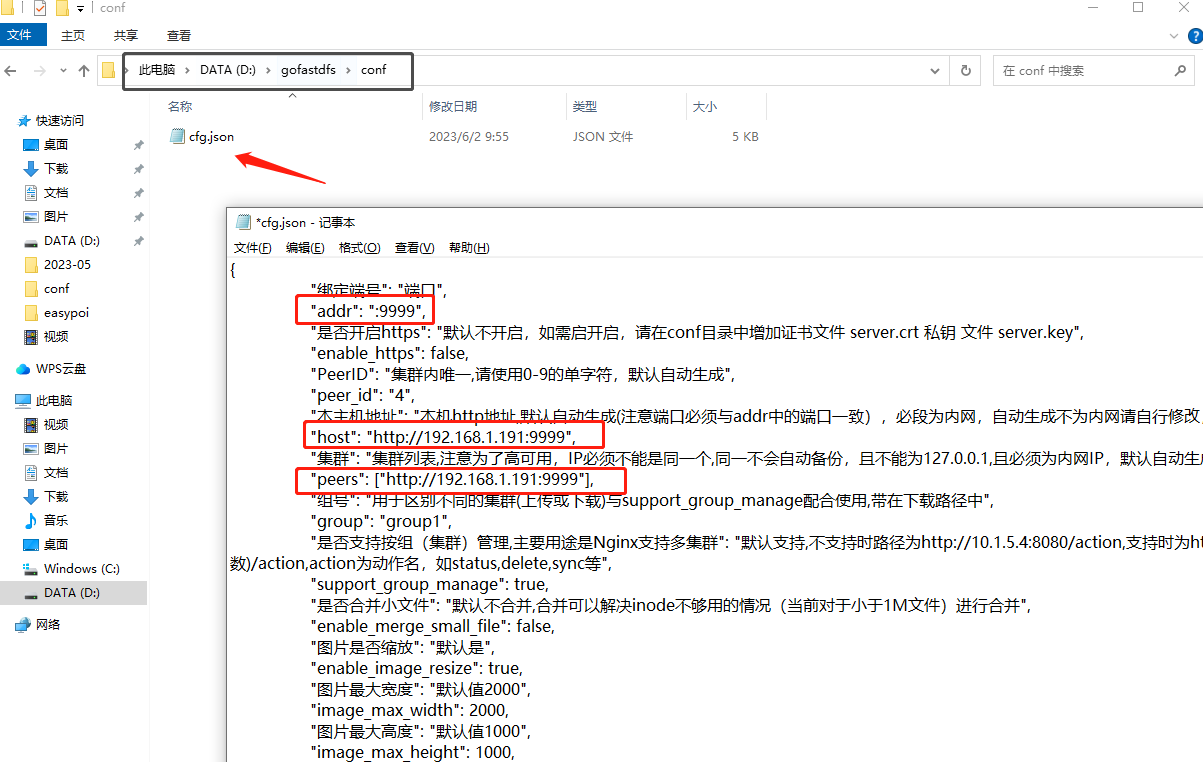The image size is (1203, 762).
Task: Switch to the 共享 ribbon tab
Action: [x=126, y=35]
